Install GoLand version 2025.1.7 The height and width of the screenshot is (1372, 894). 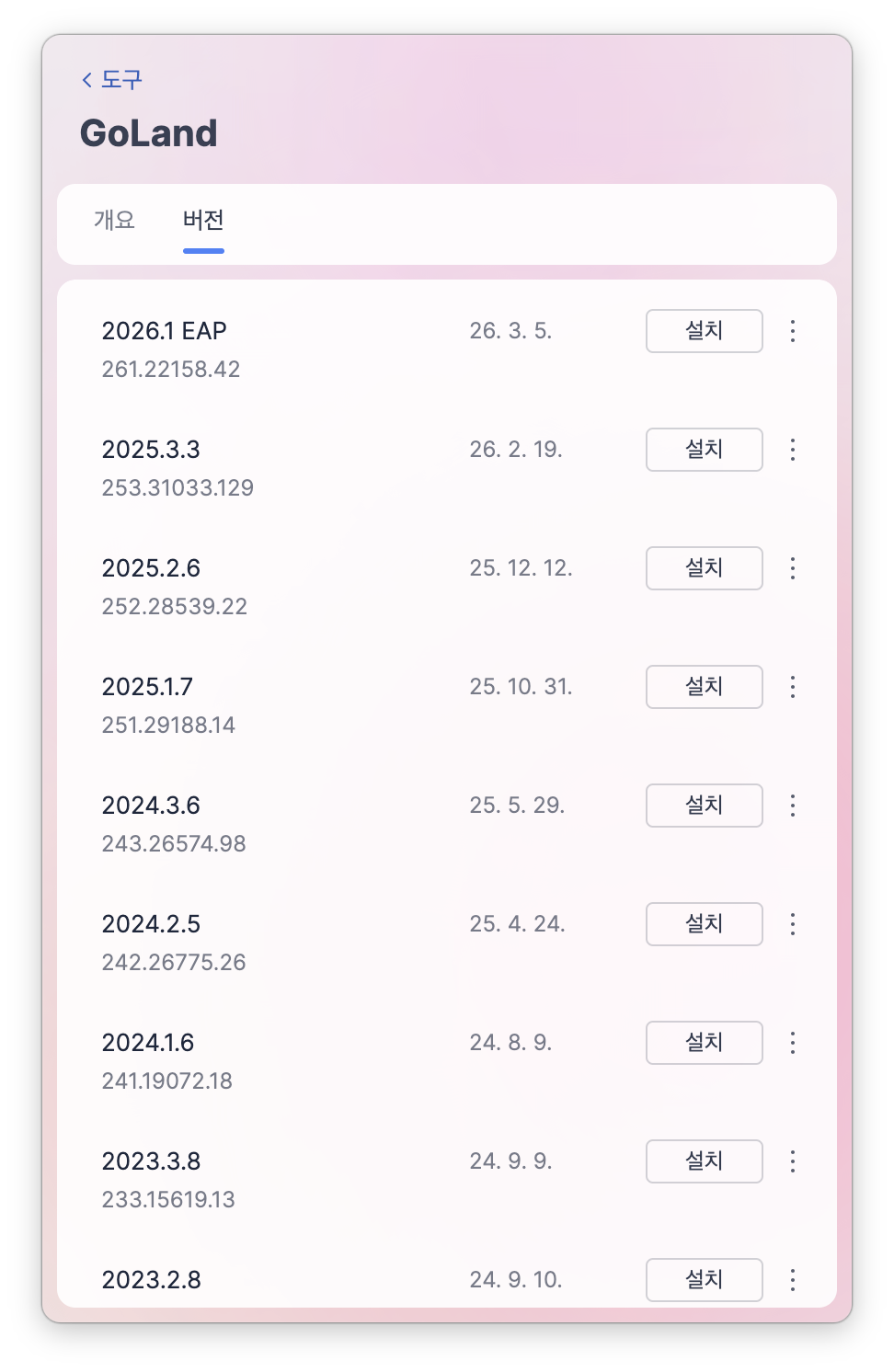point(705,687)
